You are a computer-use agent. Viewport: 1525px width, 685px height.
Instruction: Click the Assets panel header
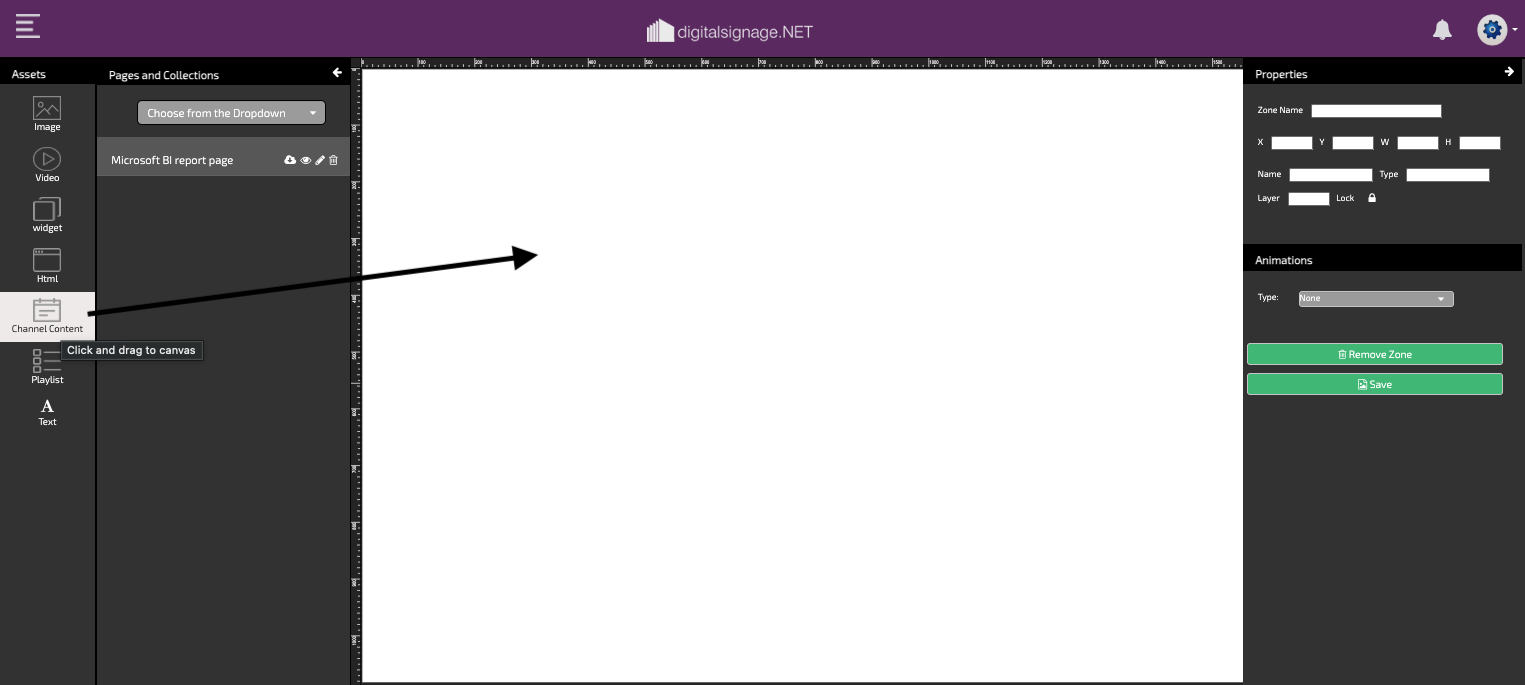pos(28,74)
